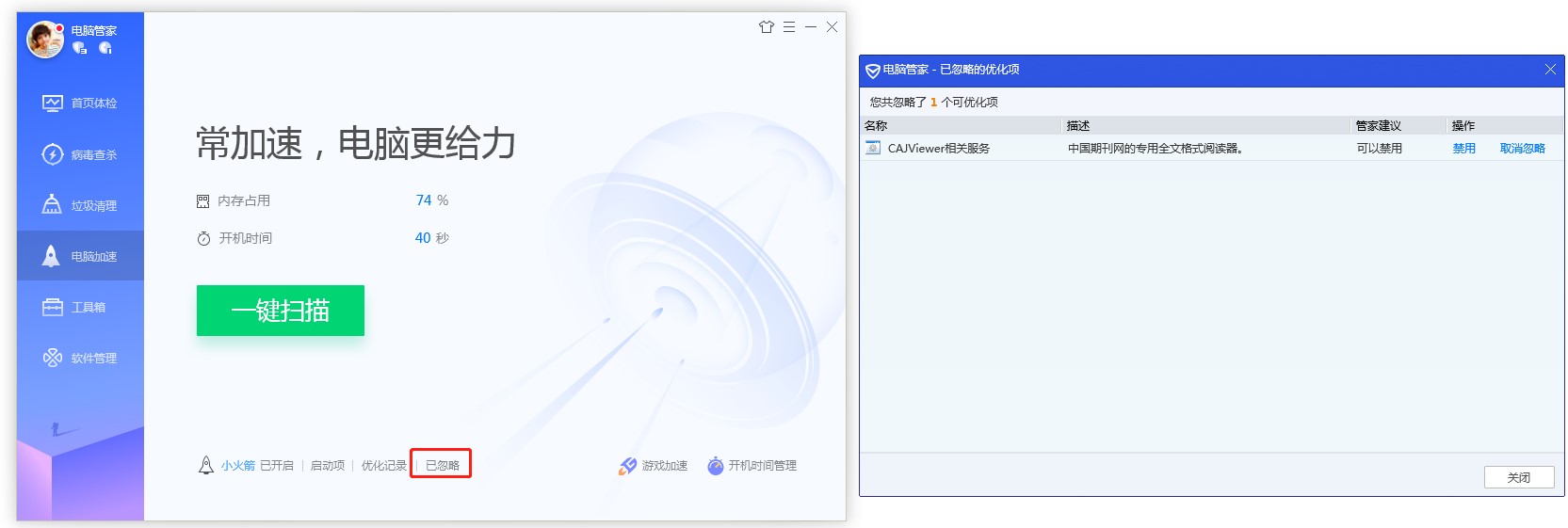The image size is (1568, 528).
Task: Open the 工具箱 sidebar item
Action: click(x=80, y=307)
